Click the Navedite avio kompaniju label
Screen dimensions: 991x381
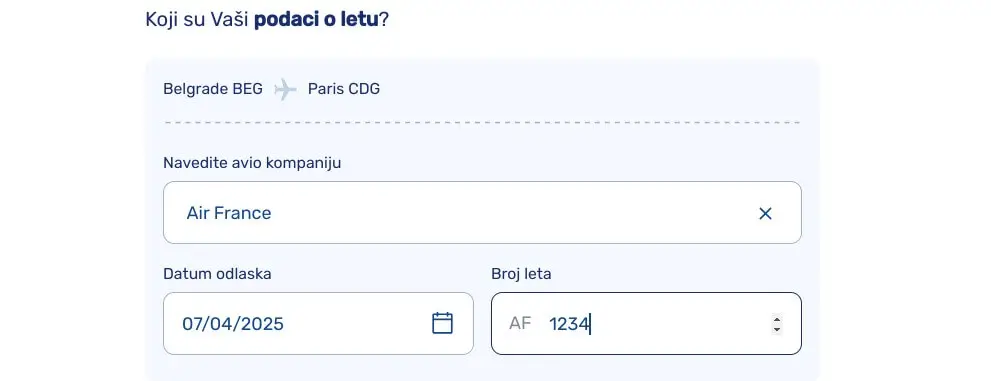252,163
